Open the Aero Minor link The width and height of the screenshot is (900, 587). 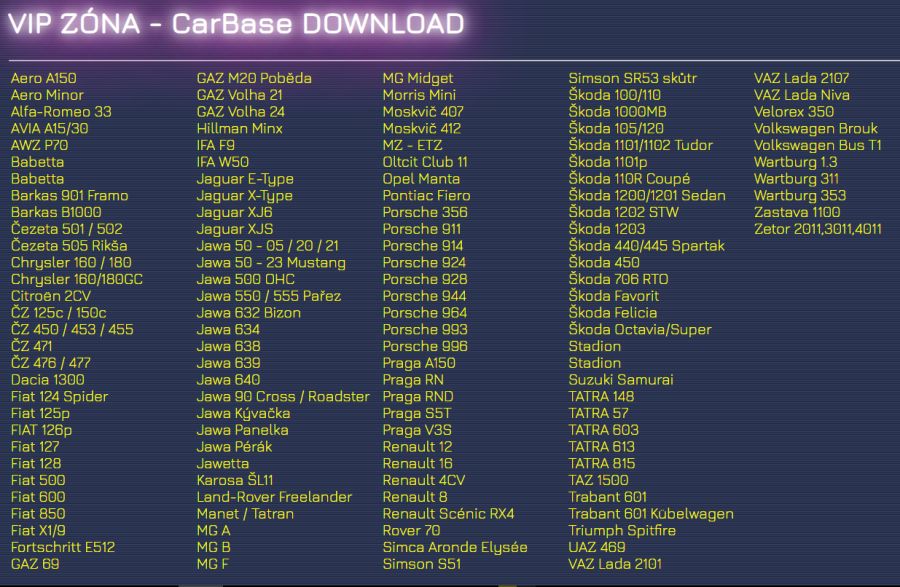tap(47, 95)
